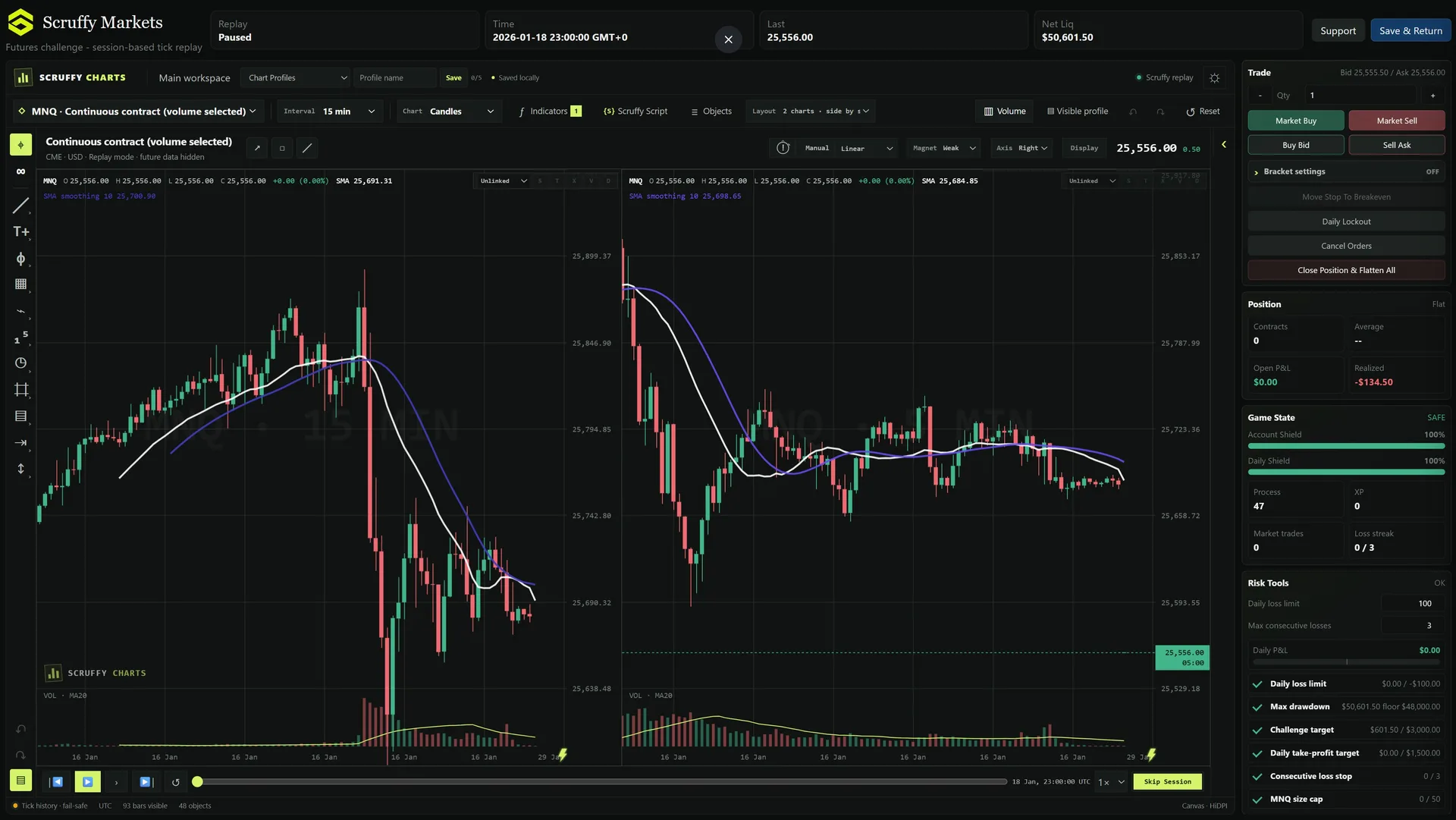This screenshot has width=1456, height=820.
Task: Open the Scruffy Script menu
Action: (x=635, y=112)
